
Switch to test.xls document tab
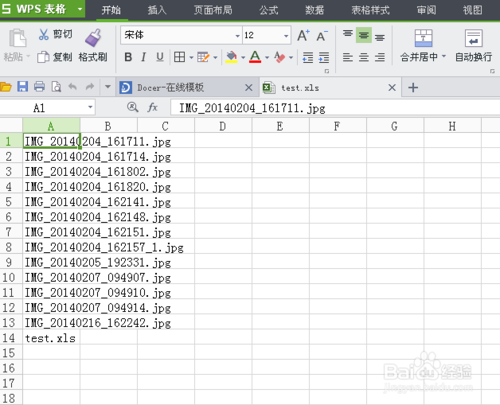[330, 88]
